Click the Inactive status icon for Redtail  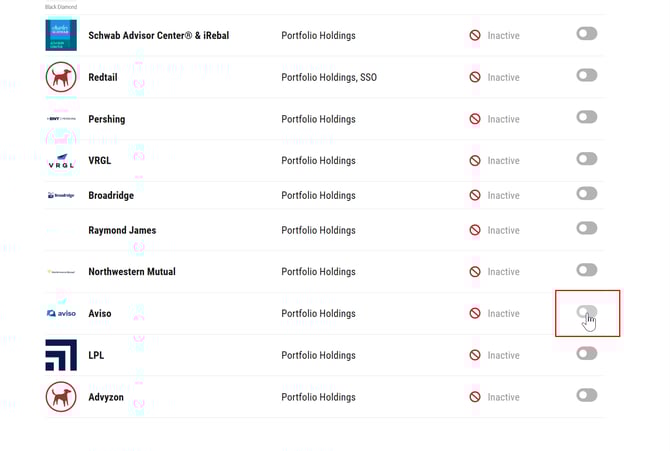475,77
